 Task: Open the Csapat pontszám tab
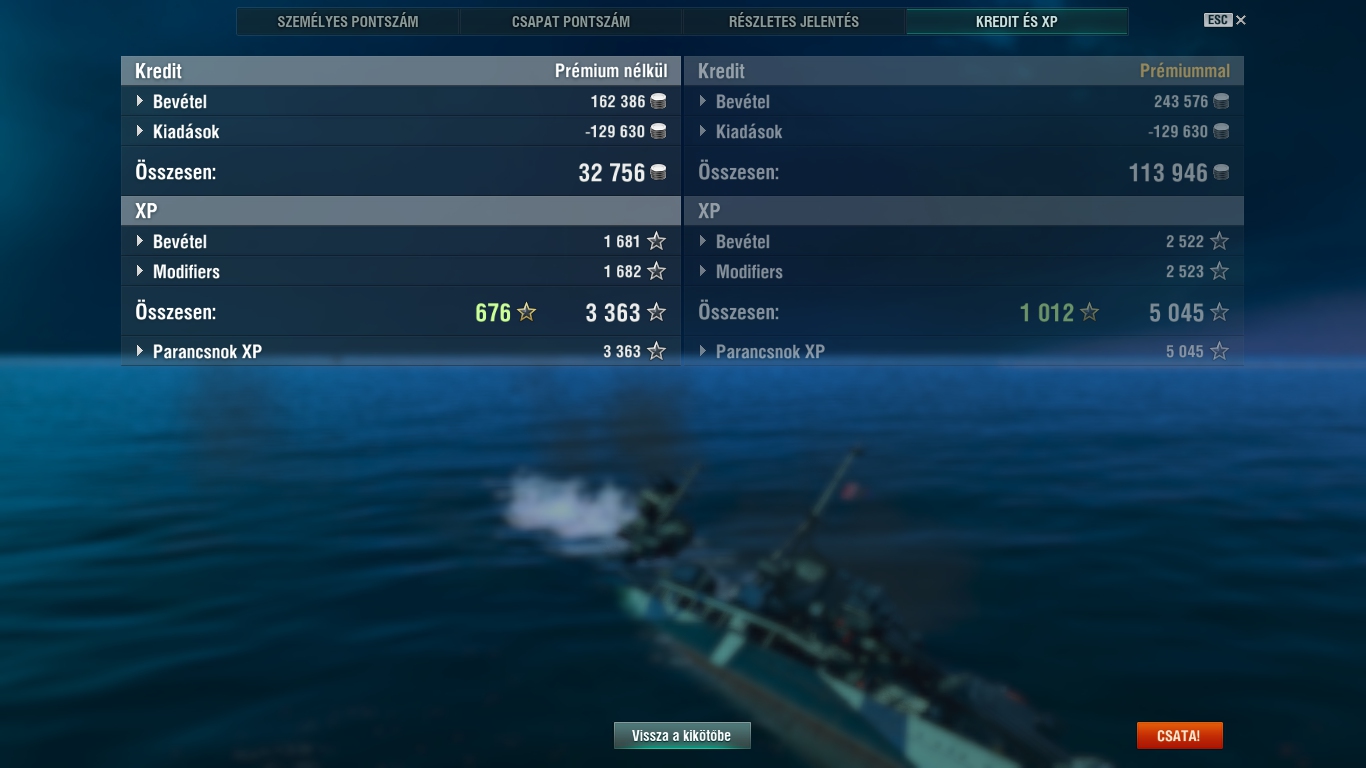(571, 21)
